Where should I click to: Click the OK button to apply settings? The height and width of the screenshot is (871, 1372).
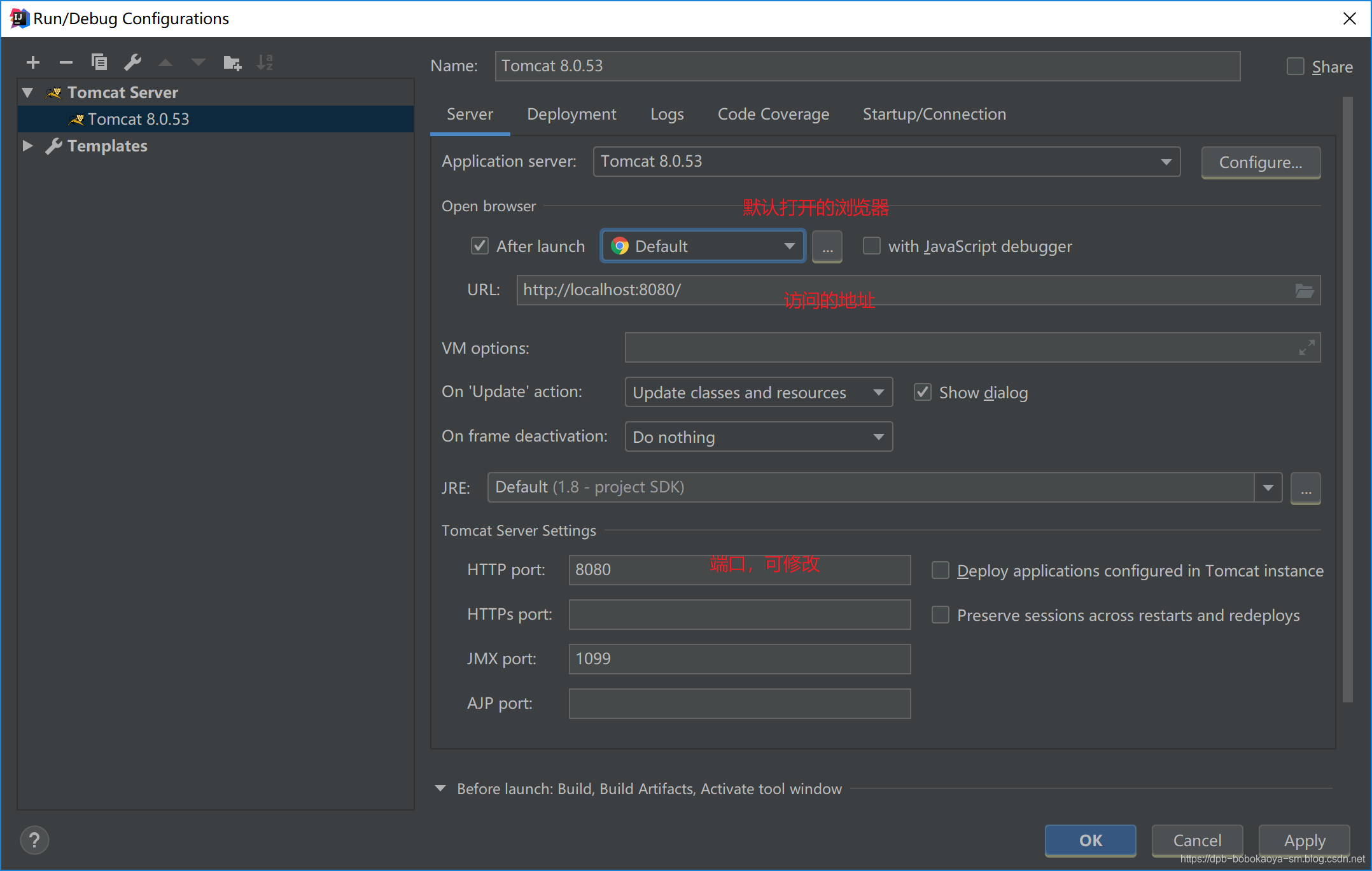(x=1090, y=840)
